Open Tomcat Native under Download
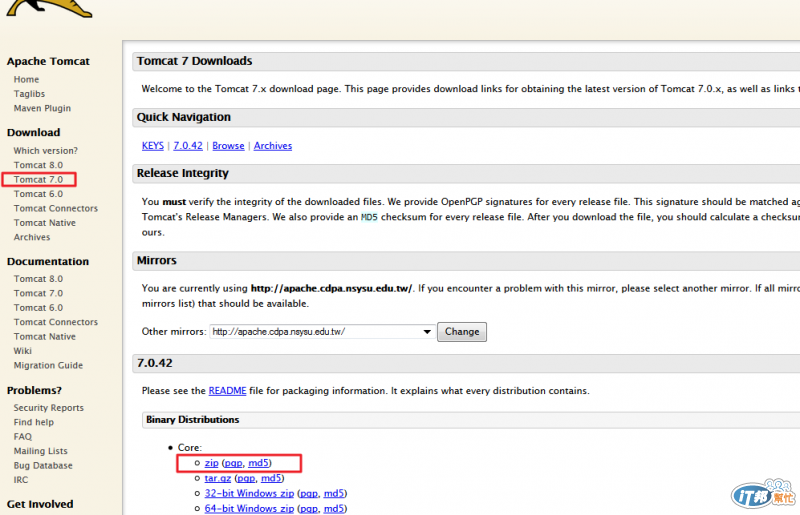Screen dimensions: 800x515 pos(45,223)
